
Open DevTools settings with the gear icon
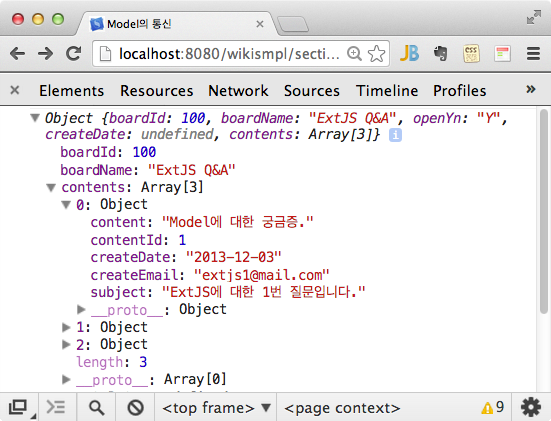coord(531,408)
